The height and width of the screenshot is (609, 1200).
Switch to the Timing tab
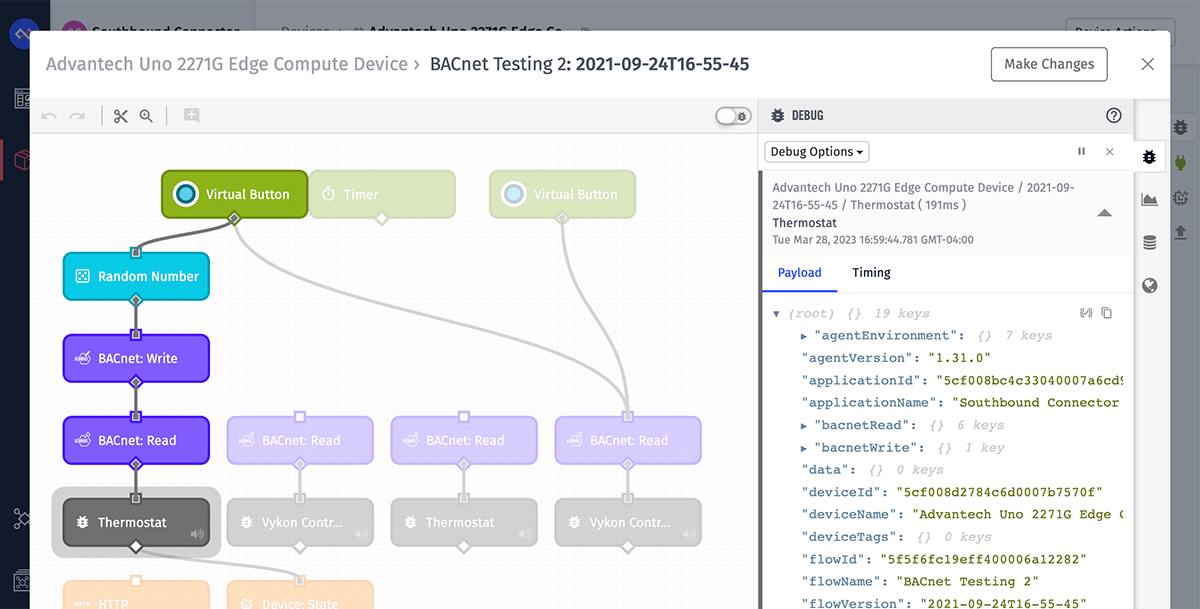[x=871, y=272]
